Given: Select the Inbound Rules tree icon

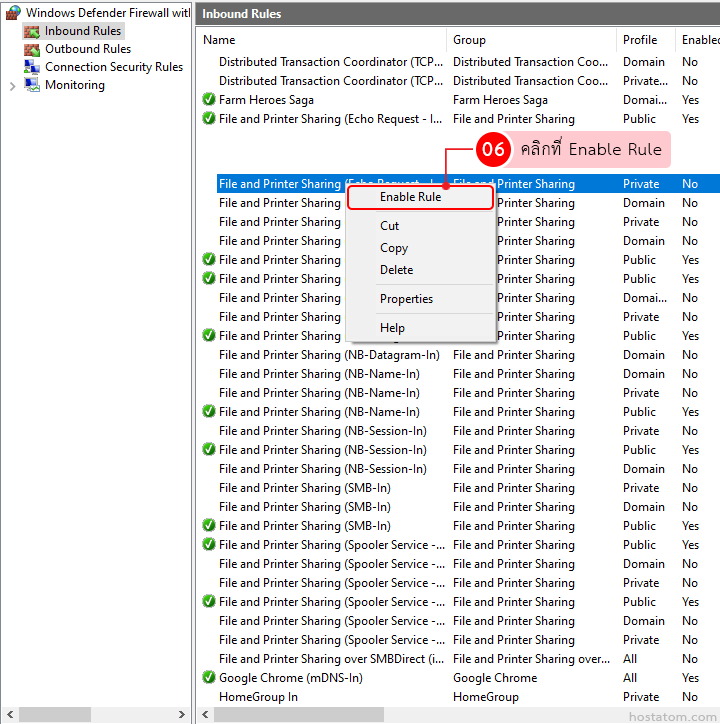Looking at the screenshot, I should (32, 31).
